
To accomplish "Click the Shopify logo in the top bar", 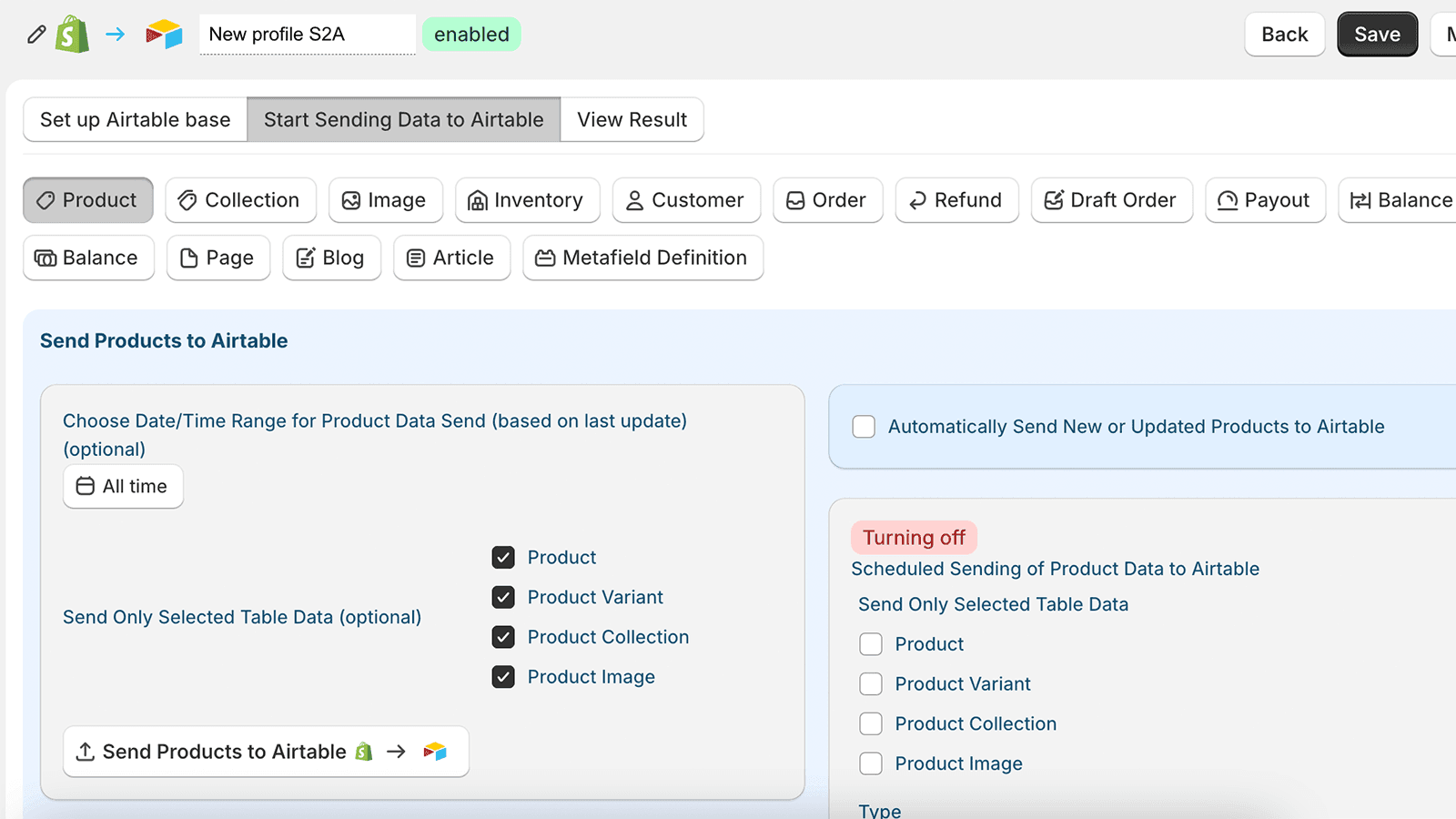I will (71, 34).
